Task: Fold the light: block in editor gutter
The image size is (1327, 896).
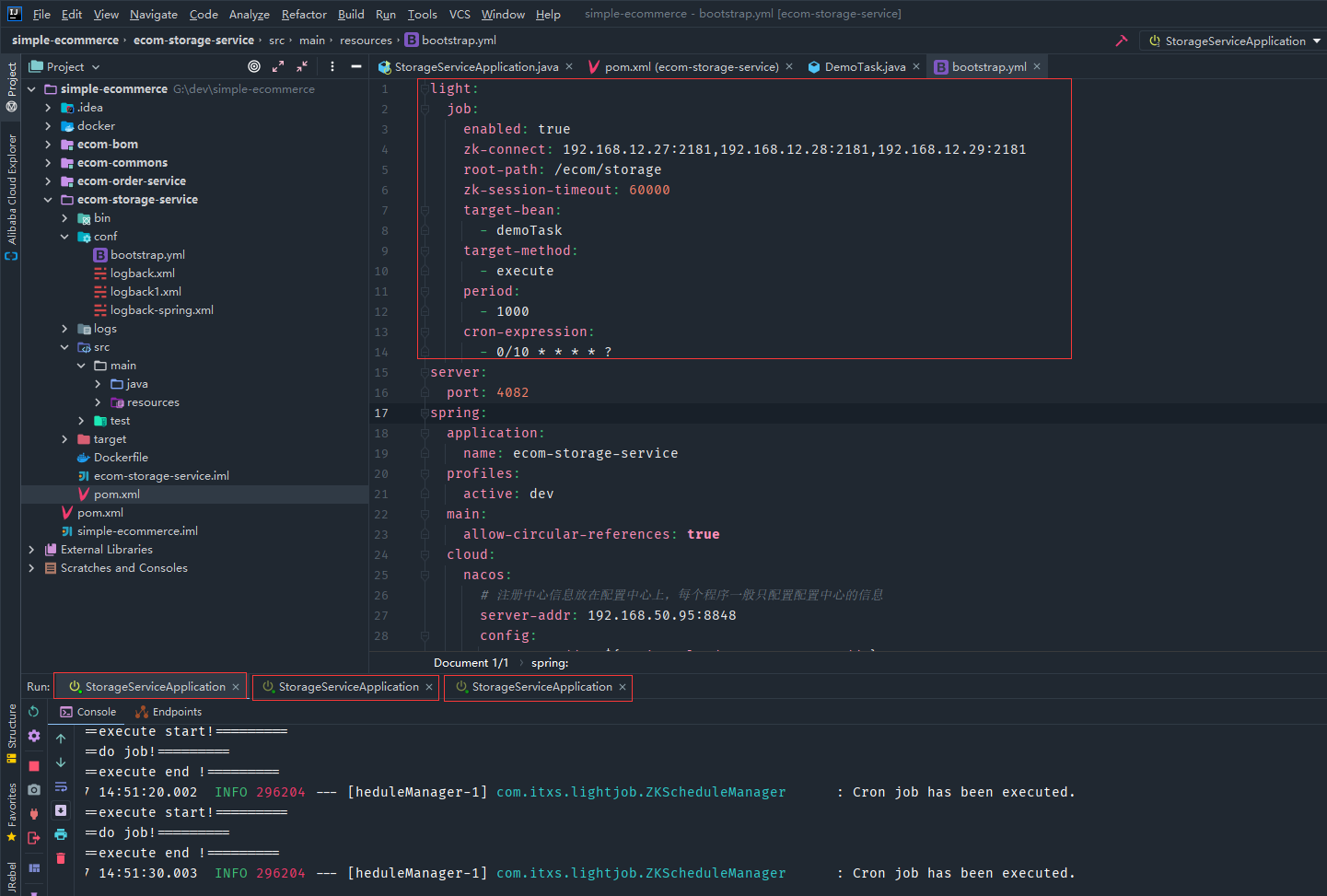Action: pos(425,89)
